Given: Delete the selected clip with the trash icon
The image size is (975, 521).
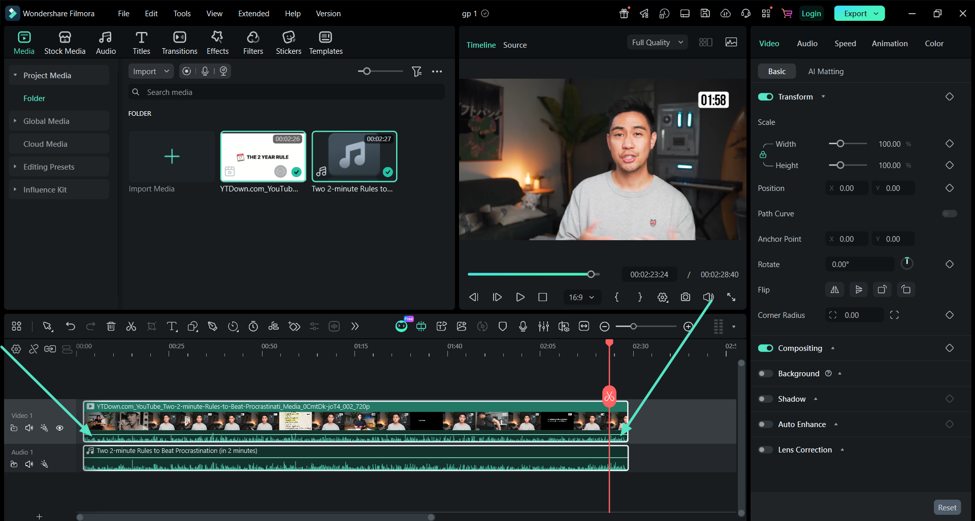Looking at the screenshot, I should click(111, 326).
